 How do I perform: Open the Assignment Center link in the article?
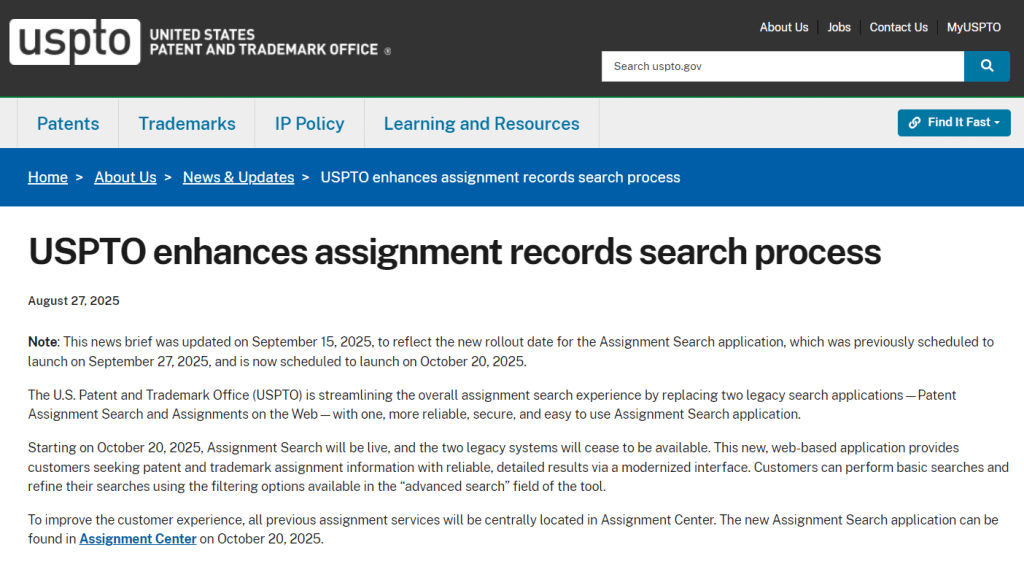coord(137,539)
